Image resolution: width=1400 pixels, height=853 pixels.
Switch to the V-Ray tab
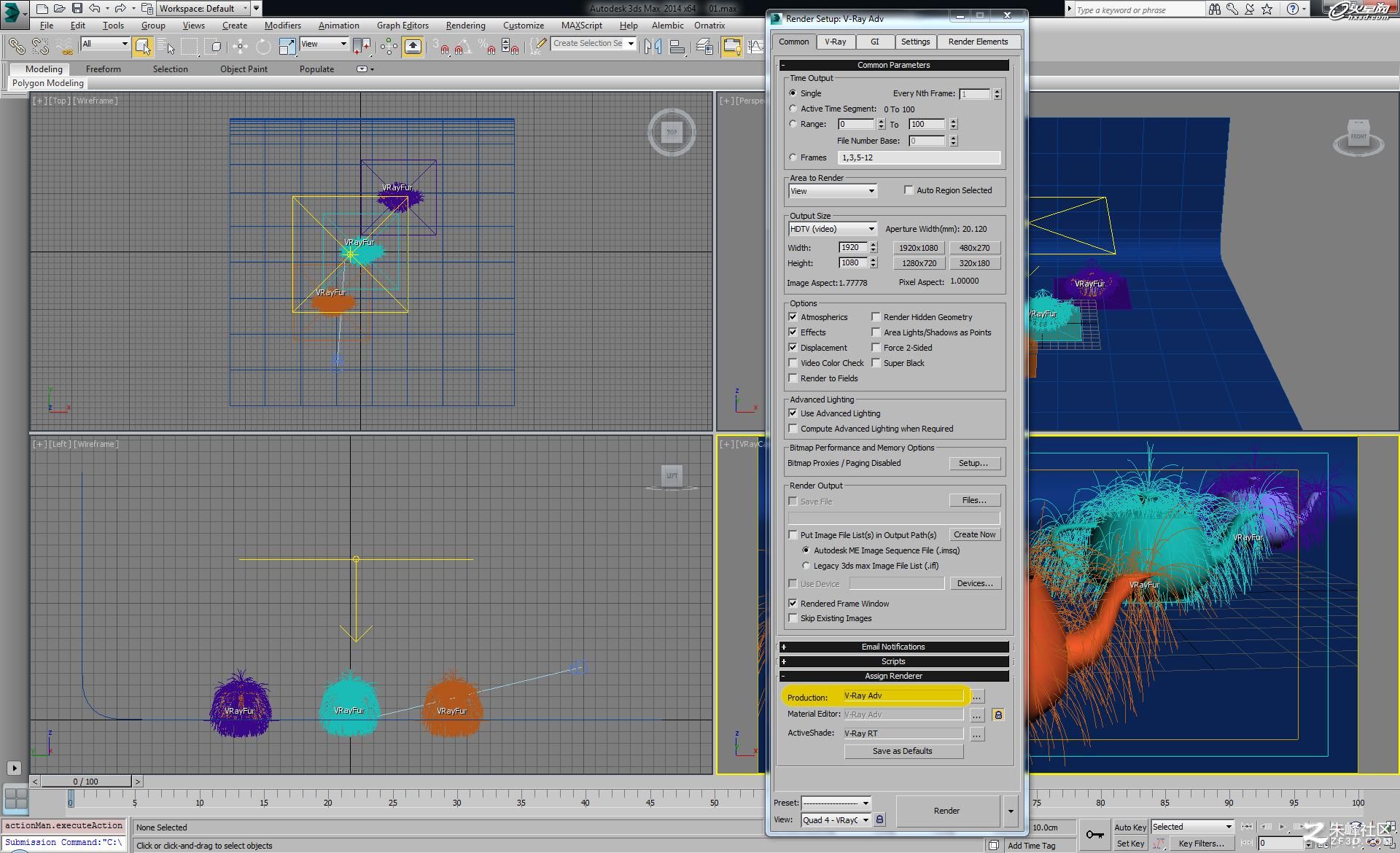(x=836, y=42)
